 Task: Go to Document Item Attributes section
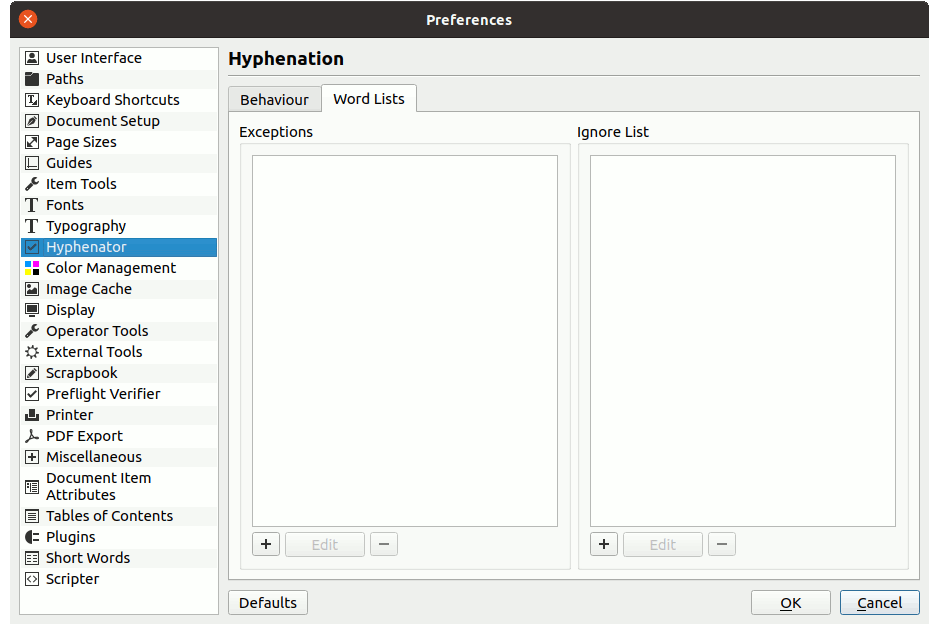point(98,487)
